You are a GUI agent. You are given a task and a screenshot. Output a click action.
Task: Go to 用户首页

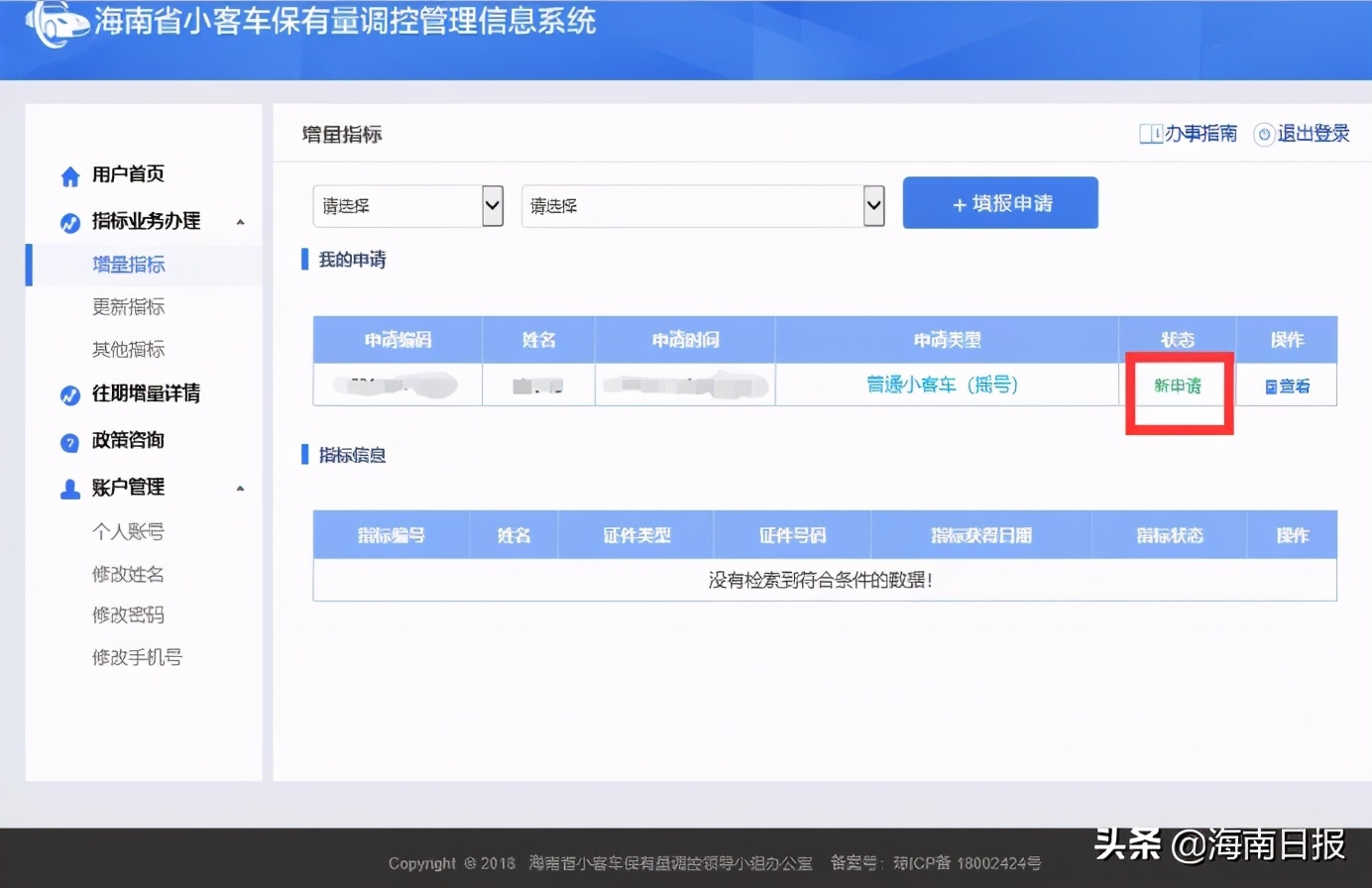coord(128,174)
